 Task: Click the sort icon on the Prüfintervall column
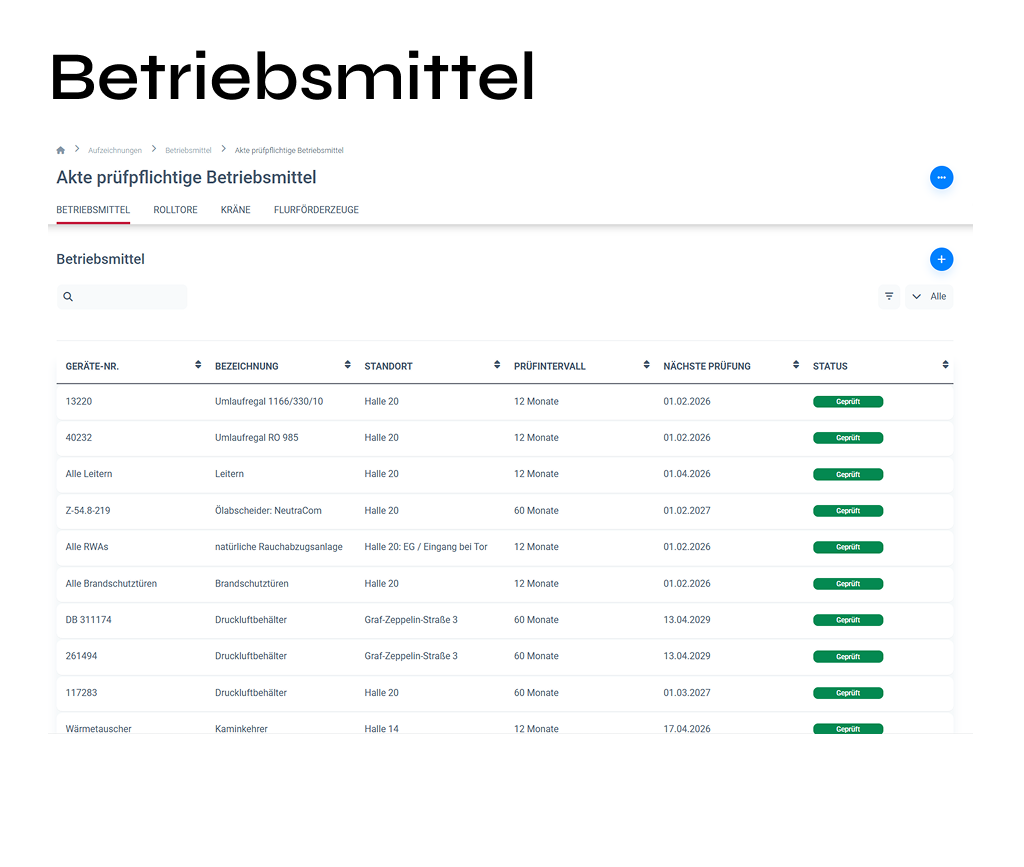tap(645, 365)
